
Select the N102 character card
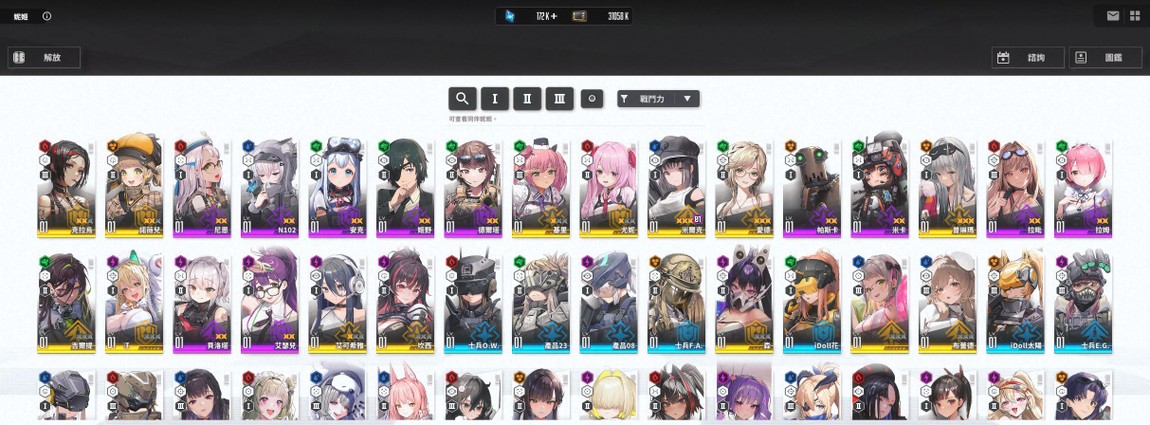269,187
